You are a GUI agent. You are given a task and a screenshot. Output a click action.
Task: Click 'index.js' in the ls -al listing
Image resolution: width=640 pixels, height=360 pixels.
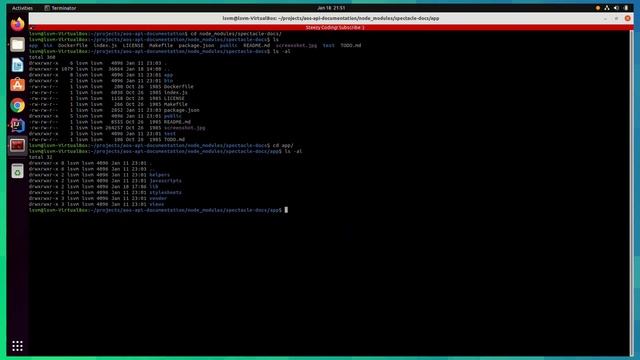click(176, 93)
